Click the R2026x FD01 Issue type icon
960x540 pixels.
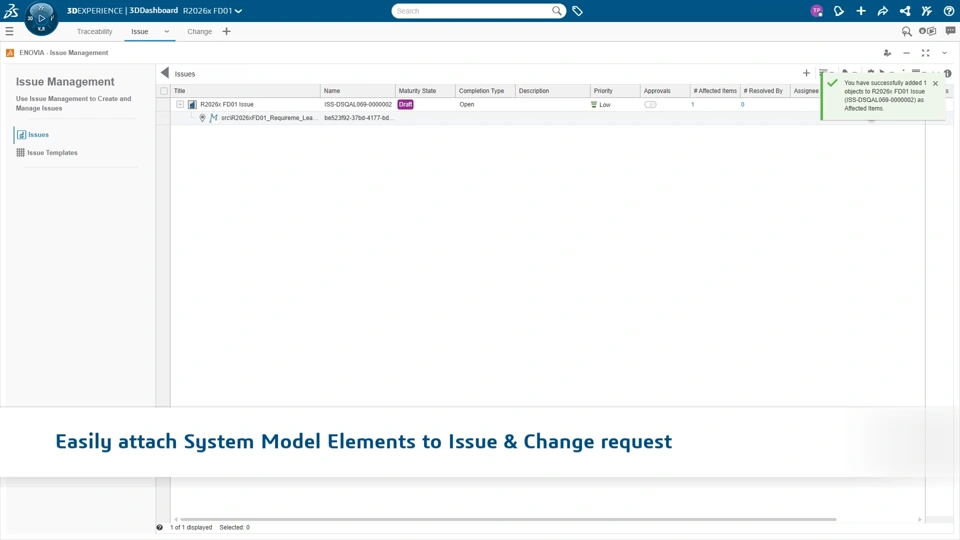[192, 105]
